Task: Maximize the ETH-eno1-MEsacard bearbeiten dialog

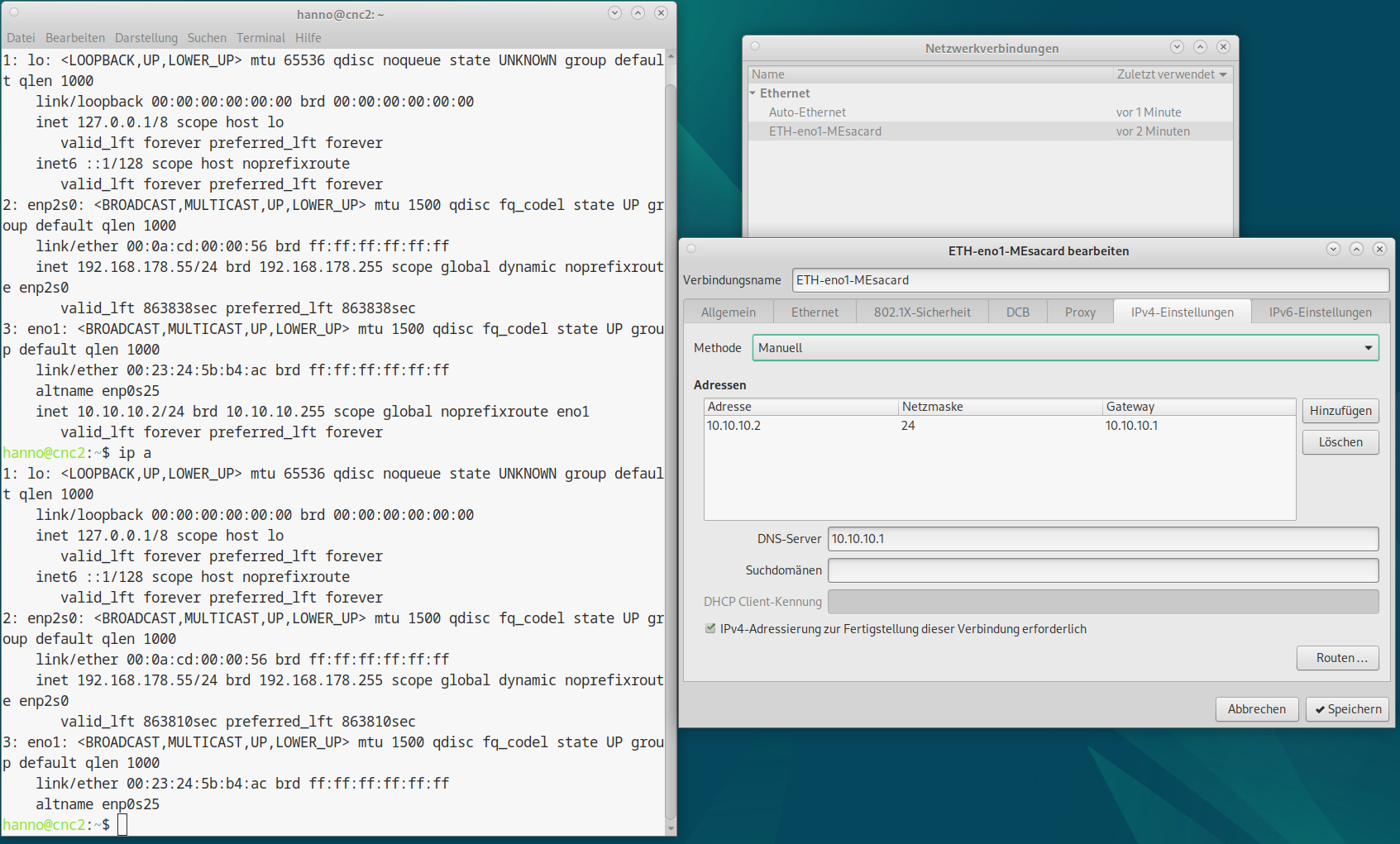Action: (1356, 249)
